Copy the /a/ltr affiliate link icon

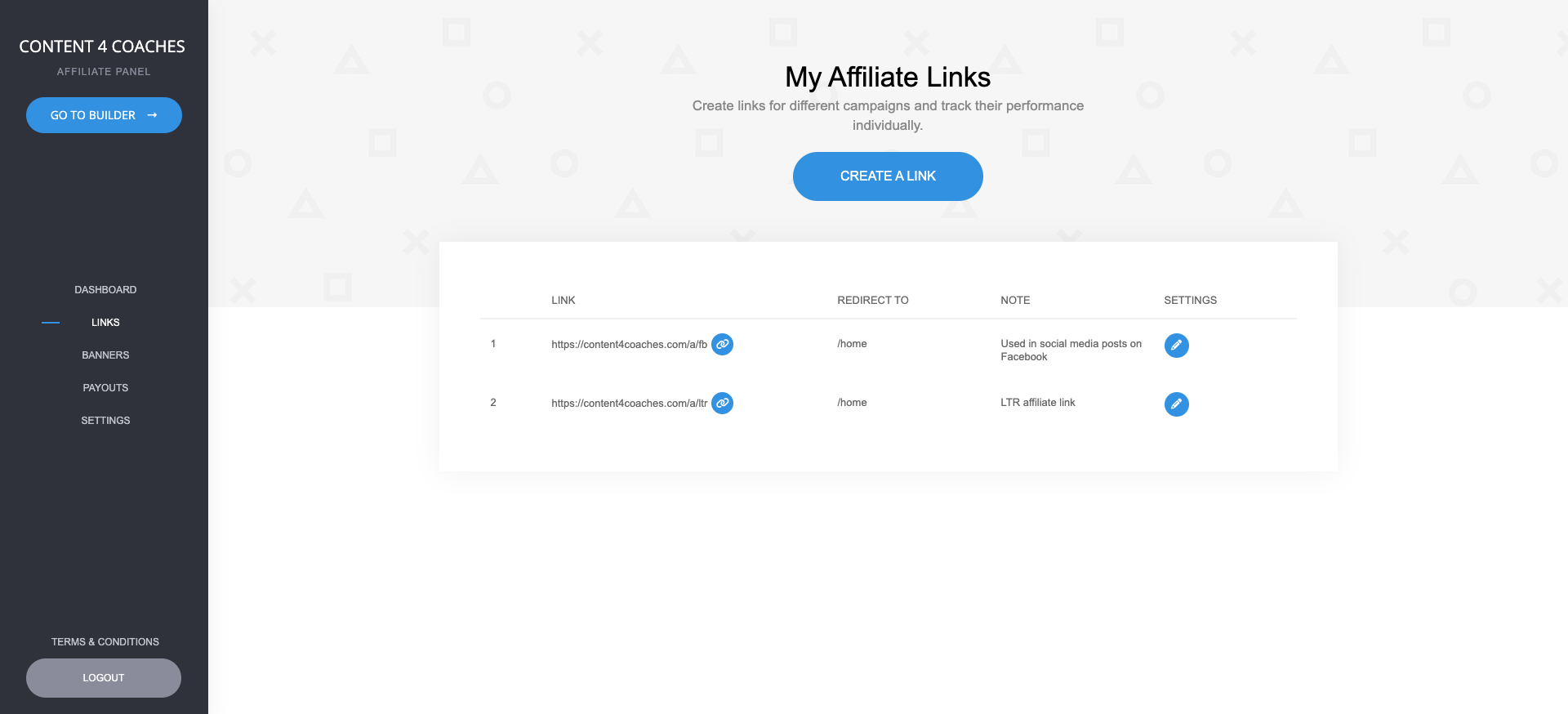pyautogui.click(x=722, y=404)
